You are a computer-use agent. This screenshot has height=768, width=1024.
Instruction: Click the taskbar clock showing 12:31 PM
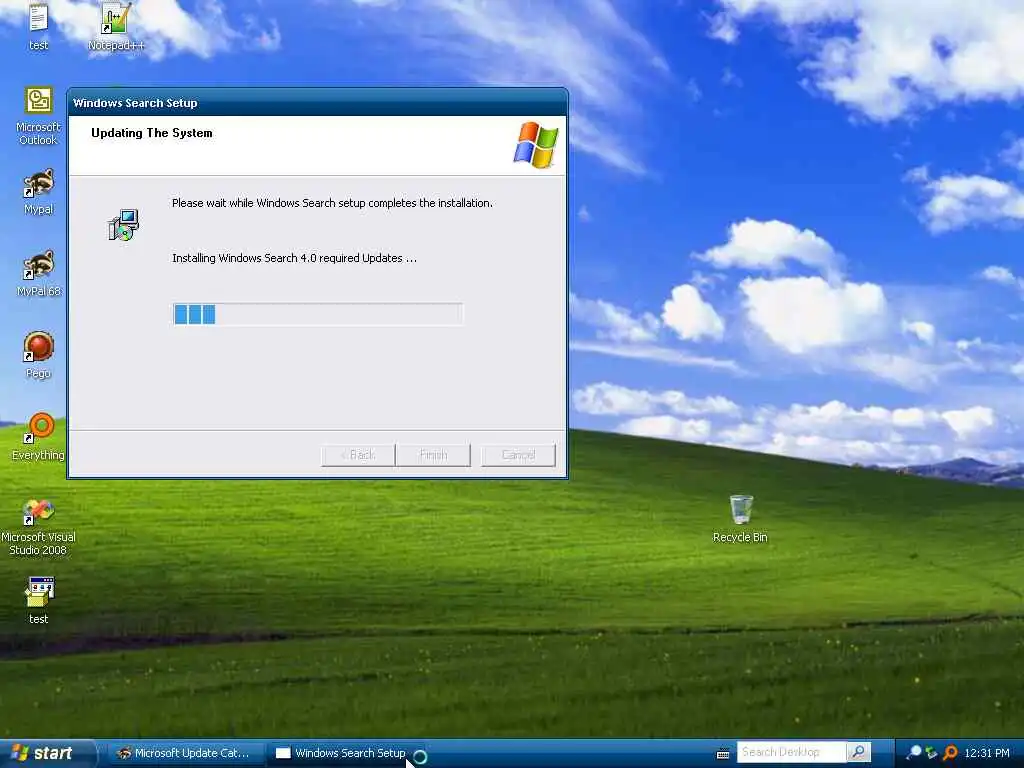point(987,753)
